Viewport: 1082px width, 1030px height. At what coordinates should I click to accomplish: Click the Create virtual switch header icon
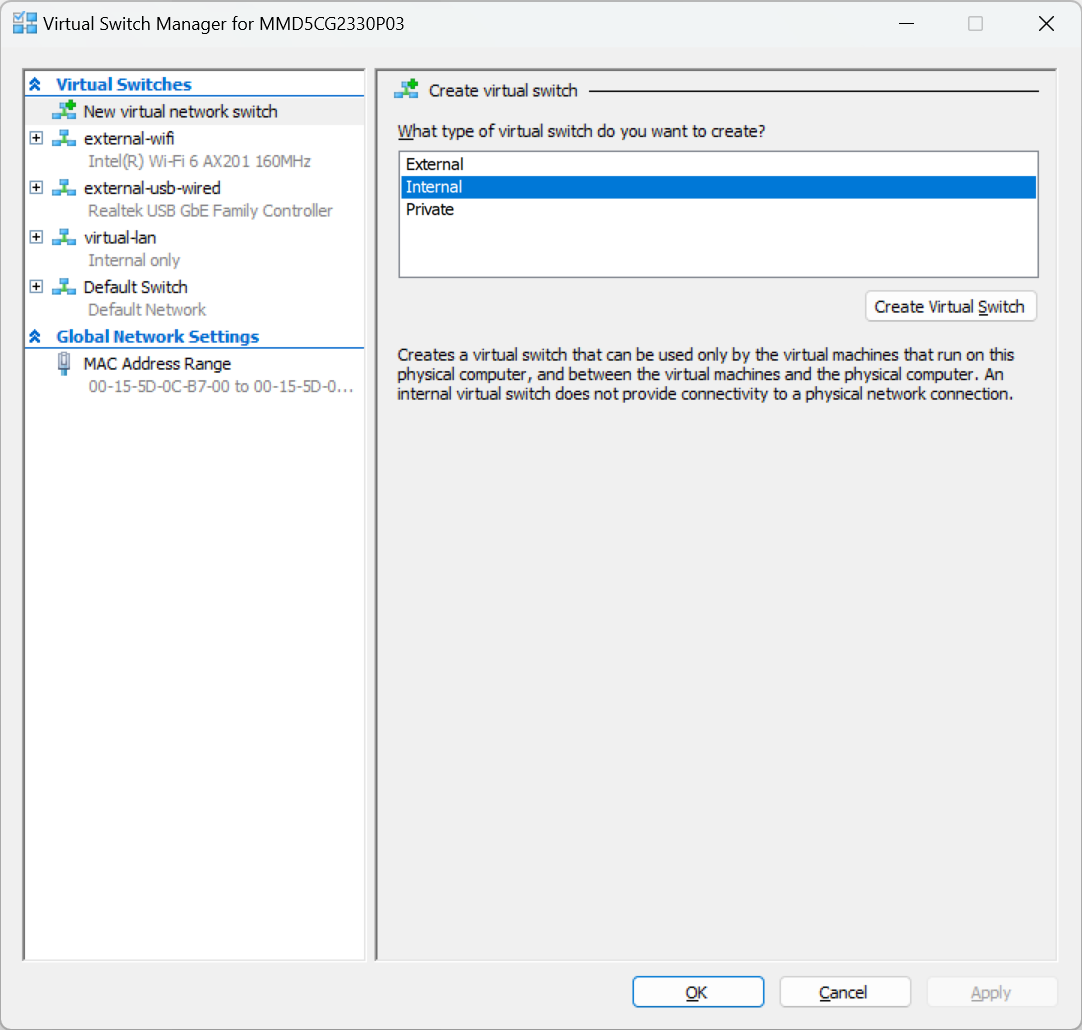pos(406,90)
